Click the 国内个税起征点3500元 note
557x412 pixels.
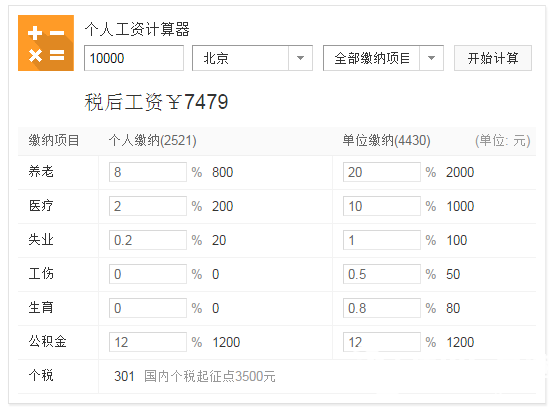pos(210,376)
